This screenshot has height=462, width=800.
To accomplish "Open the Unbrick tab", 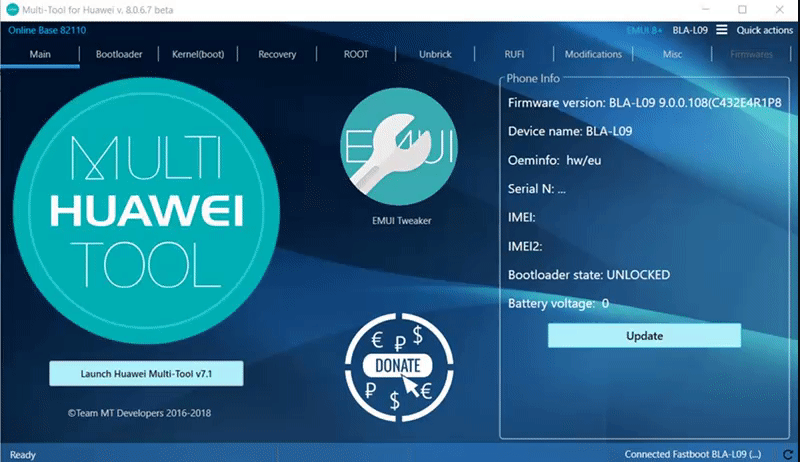I will pos(435,54).
